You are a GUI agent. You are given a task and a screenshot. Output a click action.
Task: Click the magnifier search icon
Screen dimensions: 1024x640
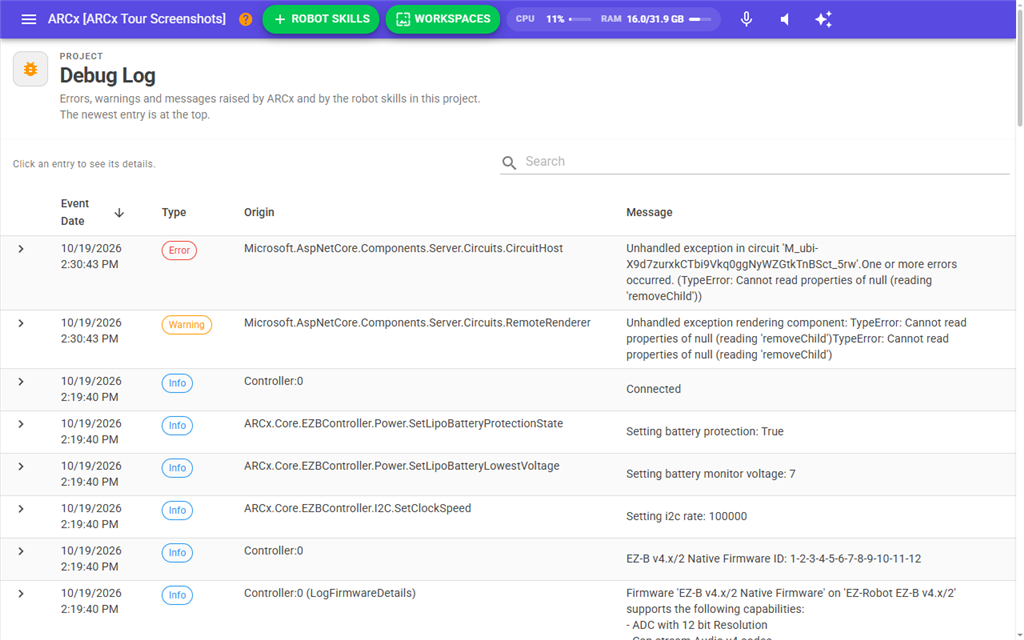click(x=509, y=162)
